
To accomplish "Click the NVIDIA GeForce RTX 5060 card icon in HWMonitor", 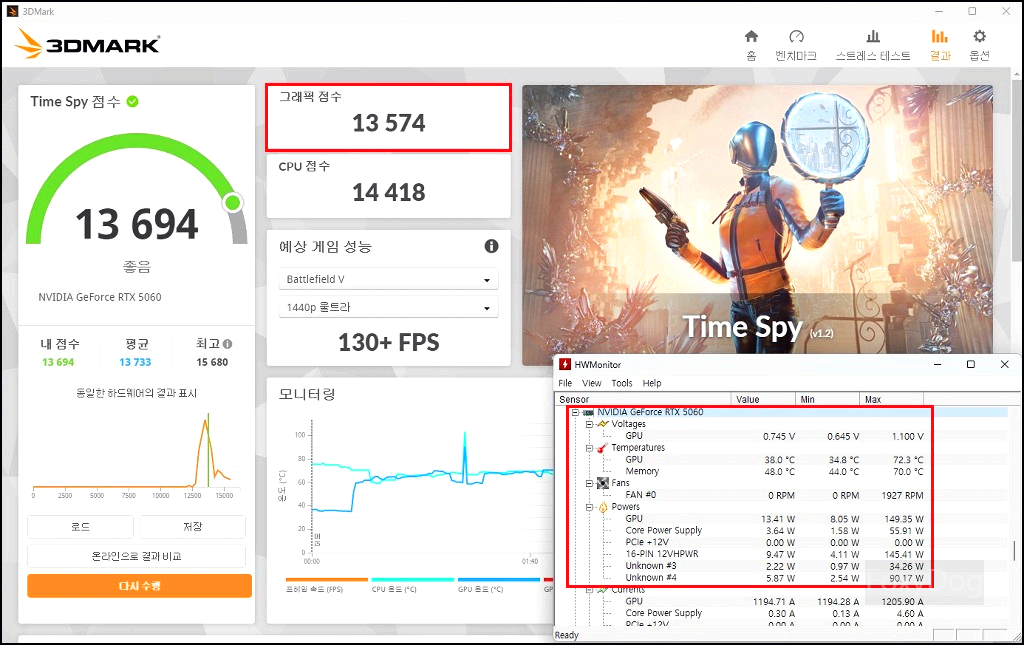I will tap(588, 413).
